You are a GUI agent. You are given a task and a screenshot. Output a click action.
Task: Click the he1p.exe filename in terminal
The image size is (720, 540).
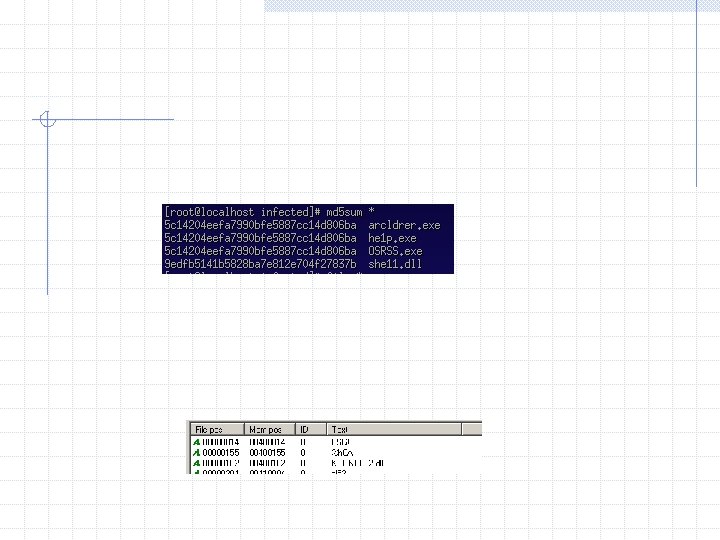click(392, 238)
